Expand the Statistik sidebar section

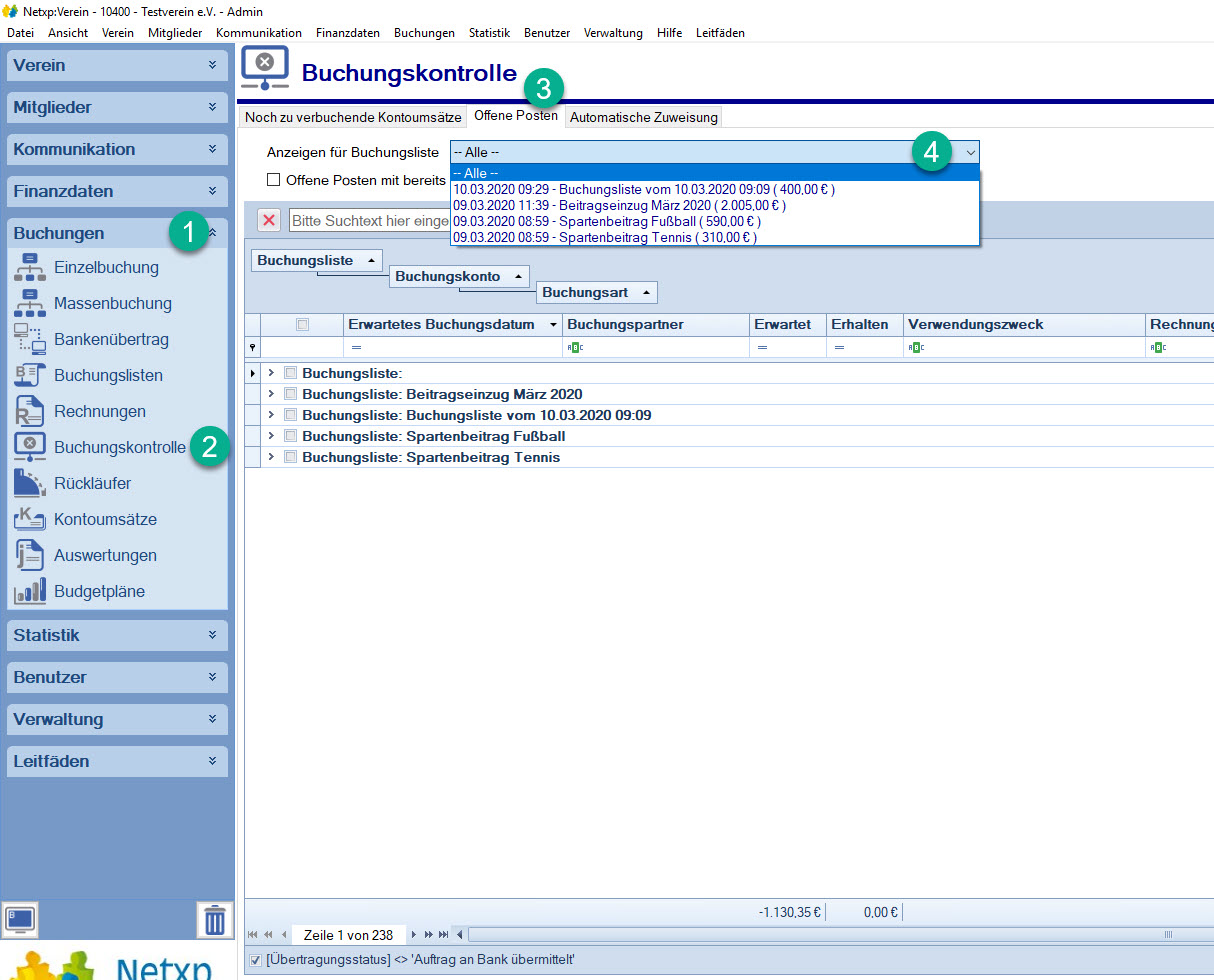pos(117,635)
